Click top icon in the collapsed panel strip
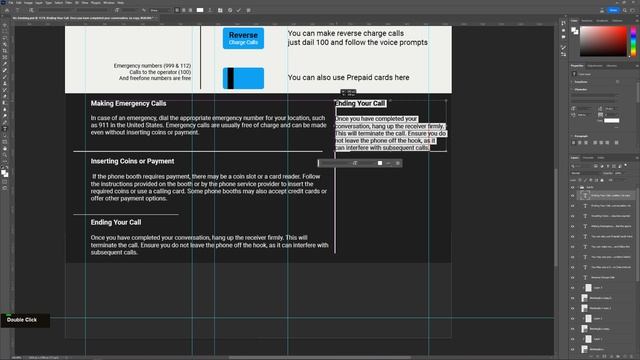 tap(564, 23)
